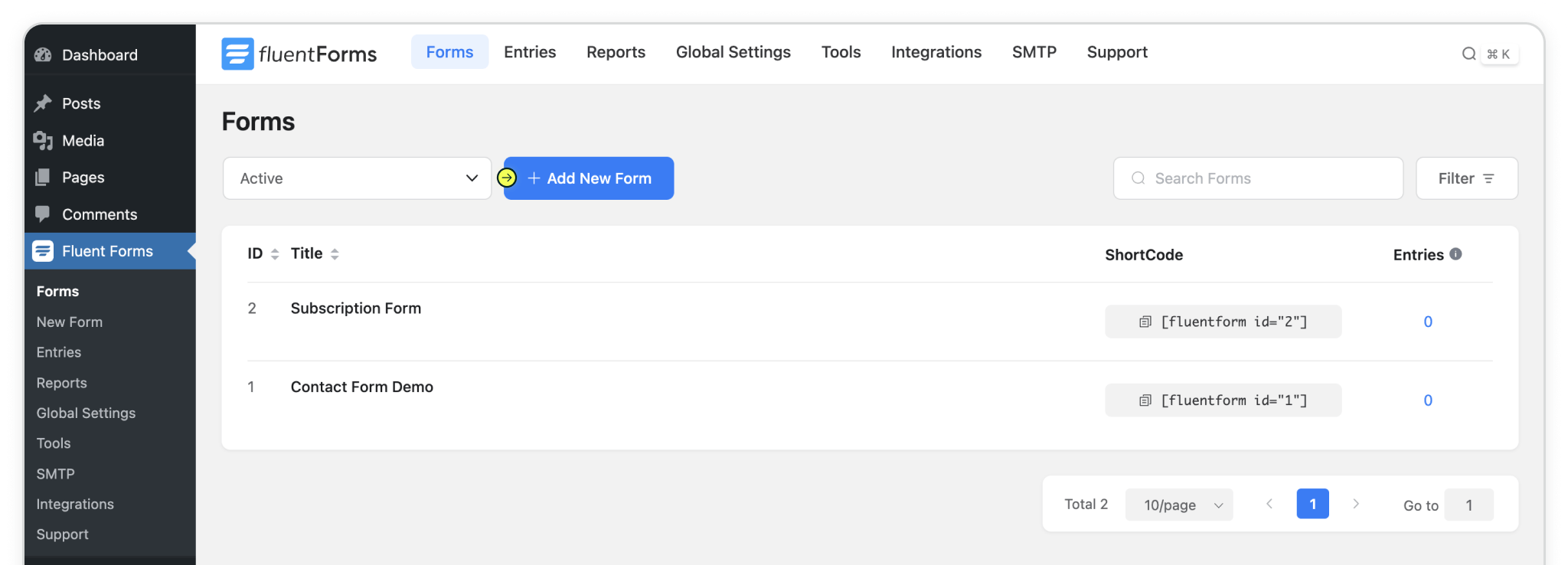Select Global Settings sidebar submenu item
1568x565 pixels.
(x=87, y=413)
